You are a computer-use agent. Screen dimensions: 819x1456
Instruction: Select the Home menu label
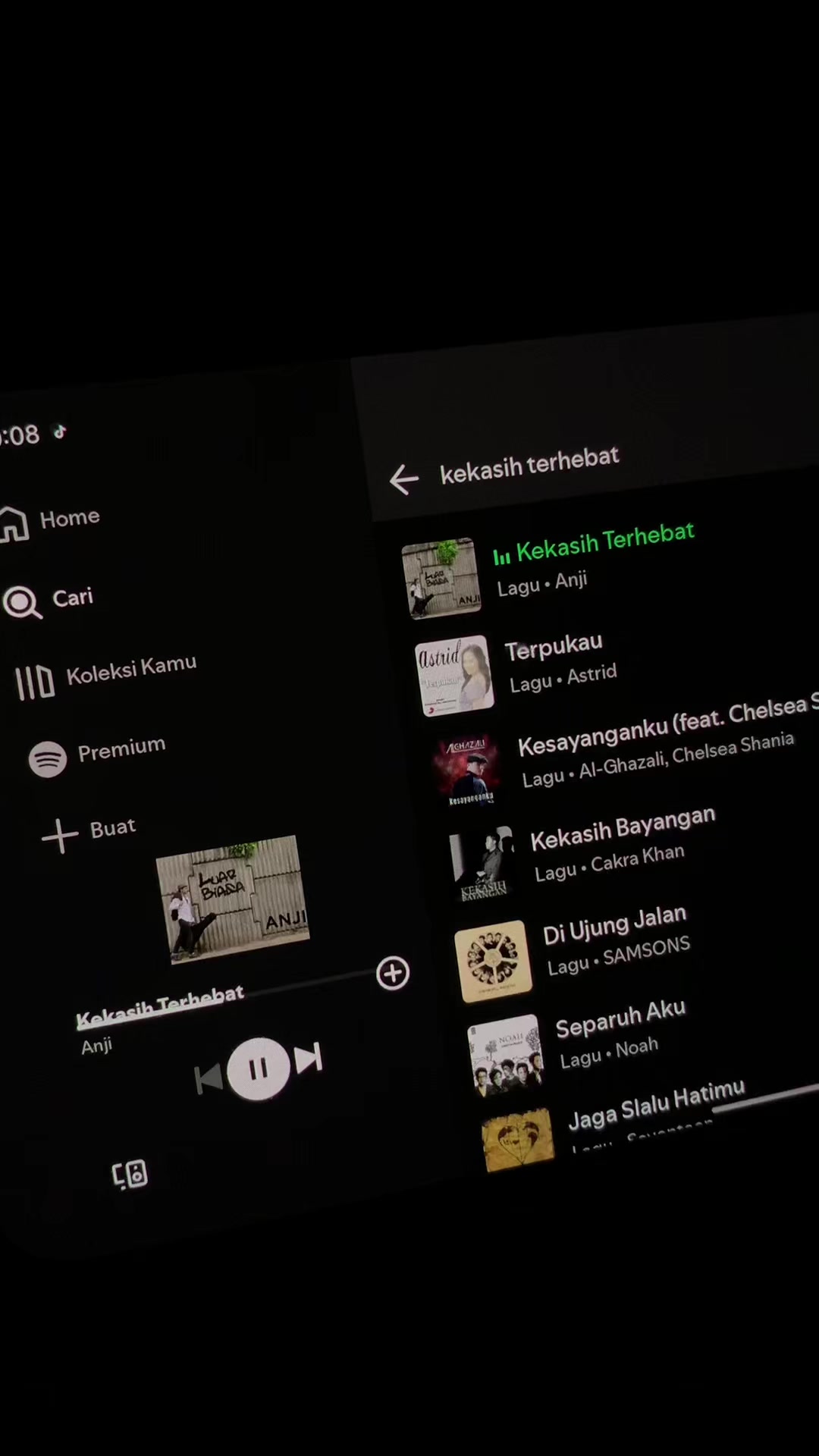pos(70,518)
